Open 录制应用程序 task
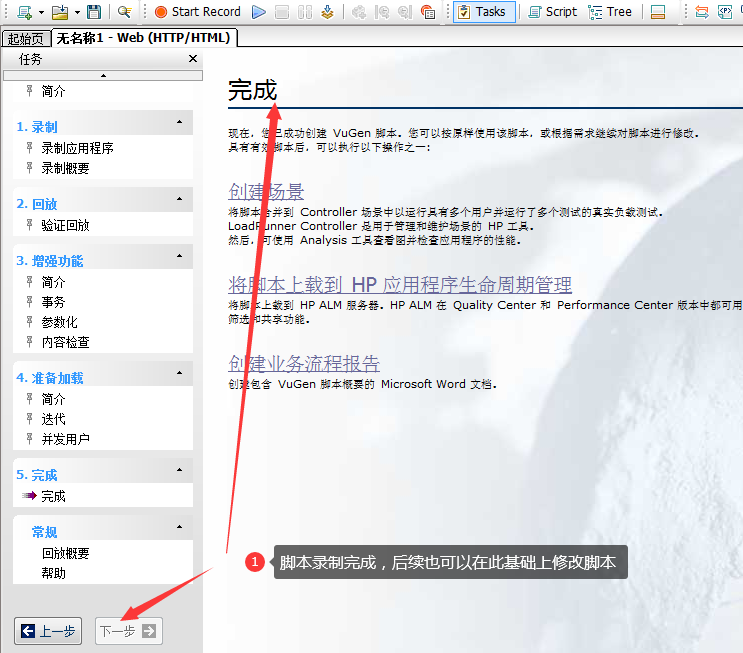The width and height of the screenshot is (743, 653). tap(77, 148)
